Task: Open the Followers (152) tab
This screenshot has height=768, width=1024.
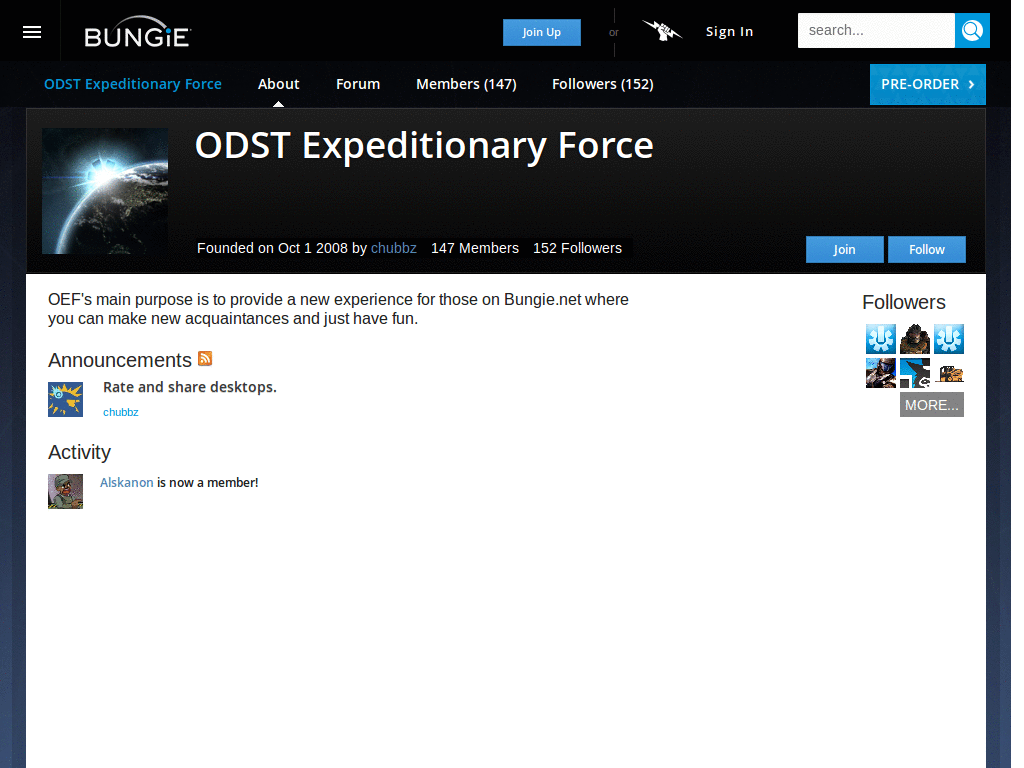Action: click(x=603, y=84)
